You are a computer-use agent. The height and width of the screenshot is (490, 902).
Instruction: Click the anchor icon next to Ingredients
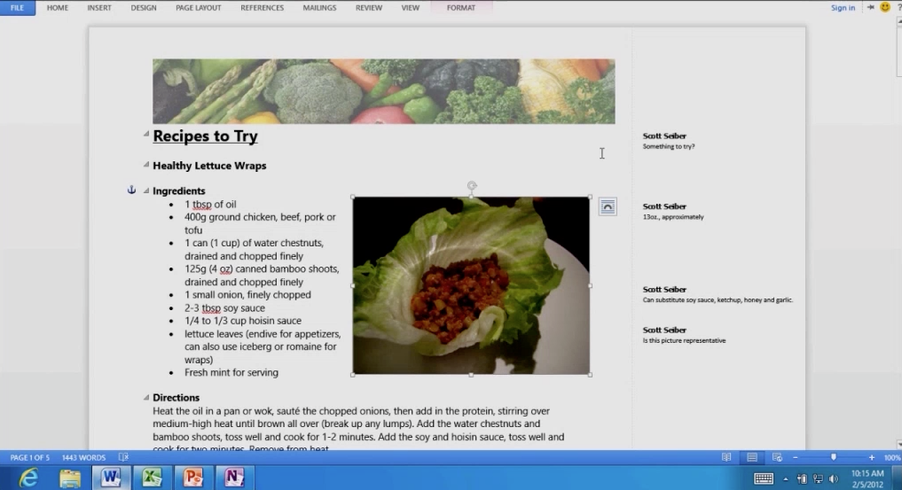click(x=131, y=190)
